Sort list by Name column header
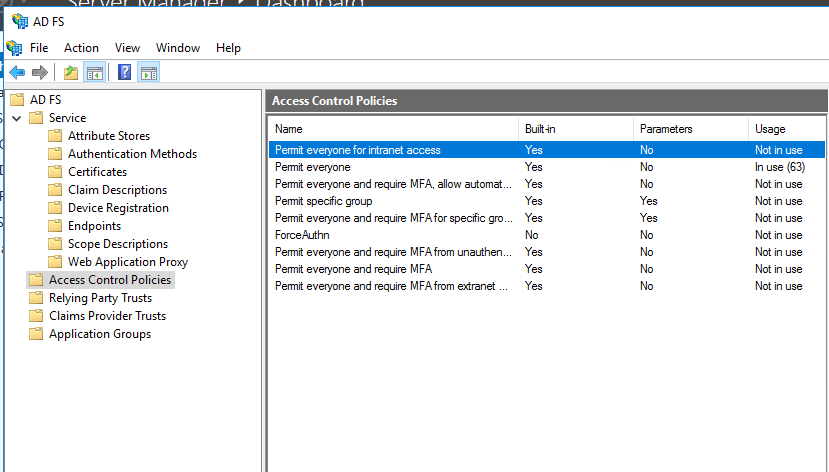 coord(393,128)
